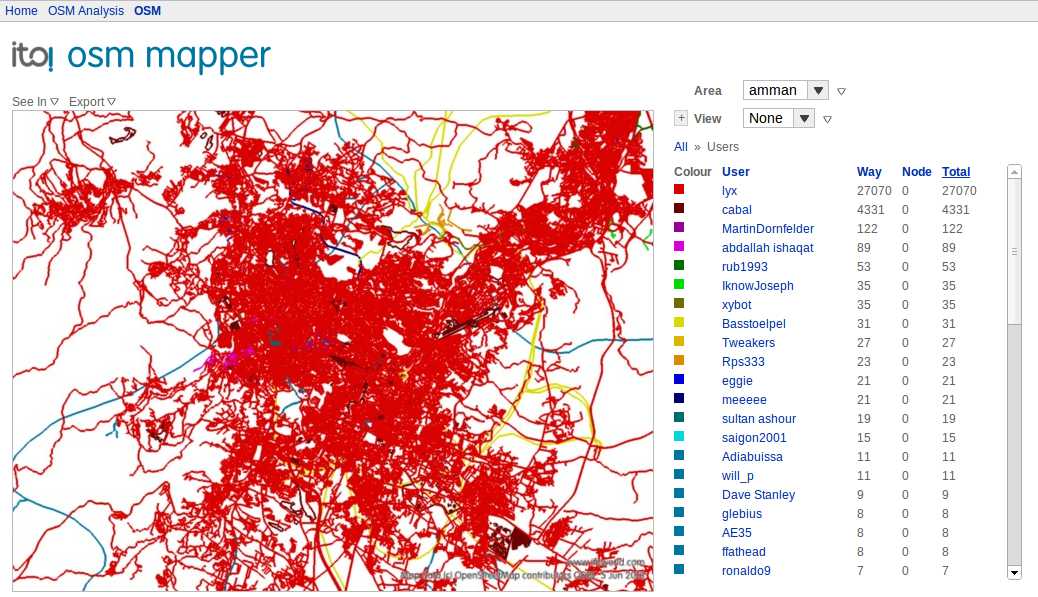Open user Dave Stanley
This screenshot has width=1038, height=597.
758,495
